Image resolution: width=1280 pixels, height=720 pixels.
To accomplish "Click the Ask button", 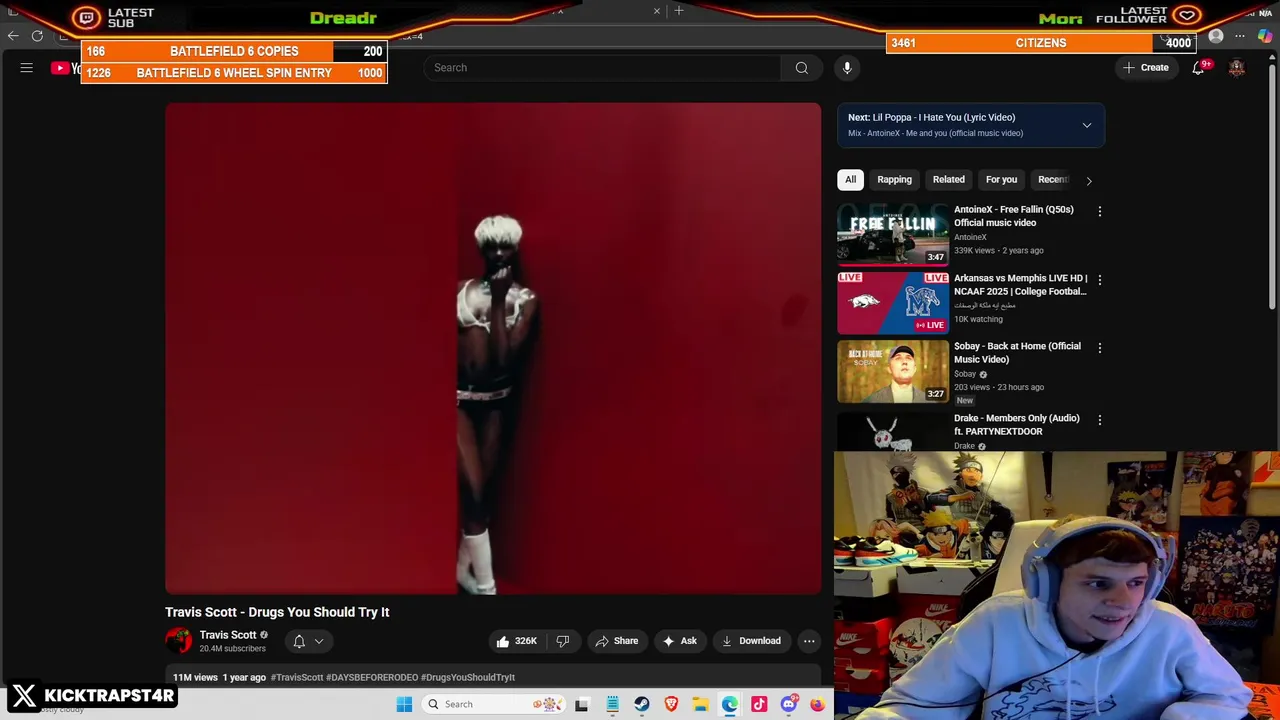I will [680, 641].
